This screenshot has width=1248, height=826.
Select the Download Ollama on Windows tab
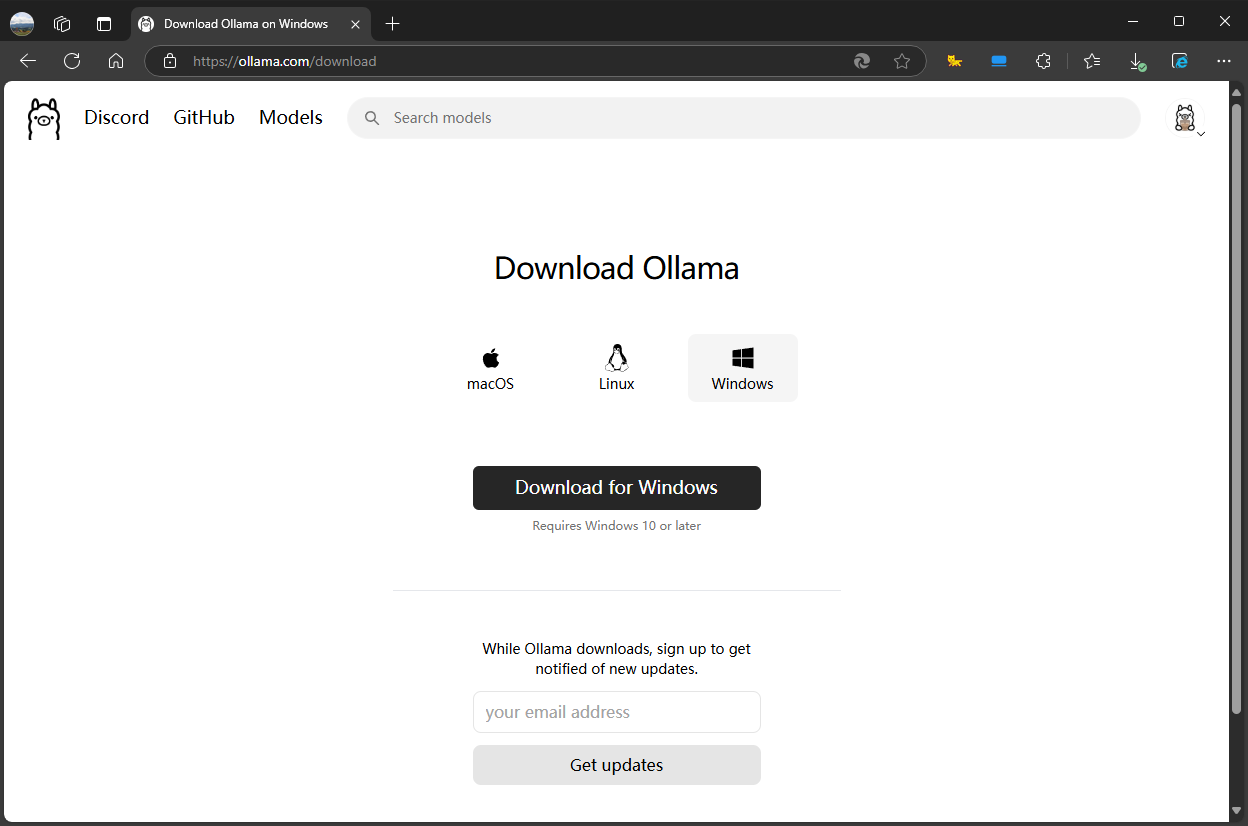point(249,23)
